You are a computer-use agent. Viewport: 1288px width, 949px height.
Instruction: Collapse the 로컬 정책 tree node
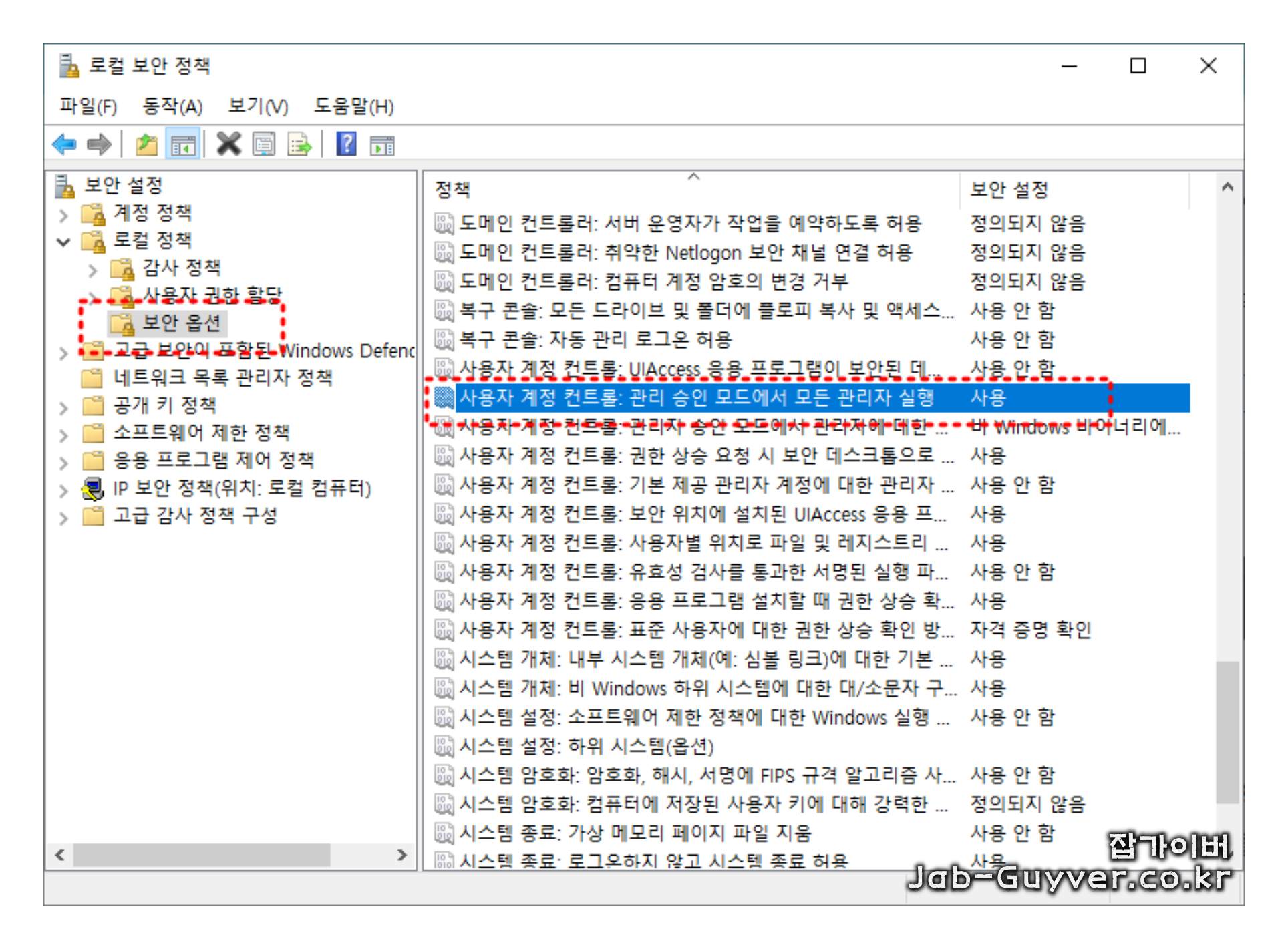click(63, 242)
